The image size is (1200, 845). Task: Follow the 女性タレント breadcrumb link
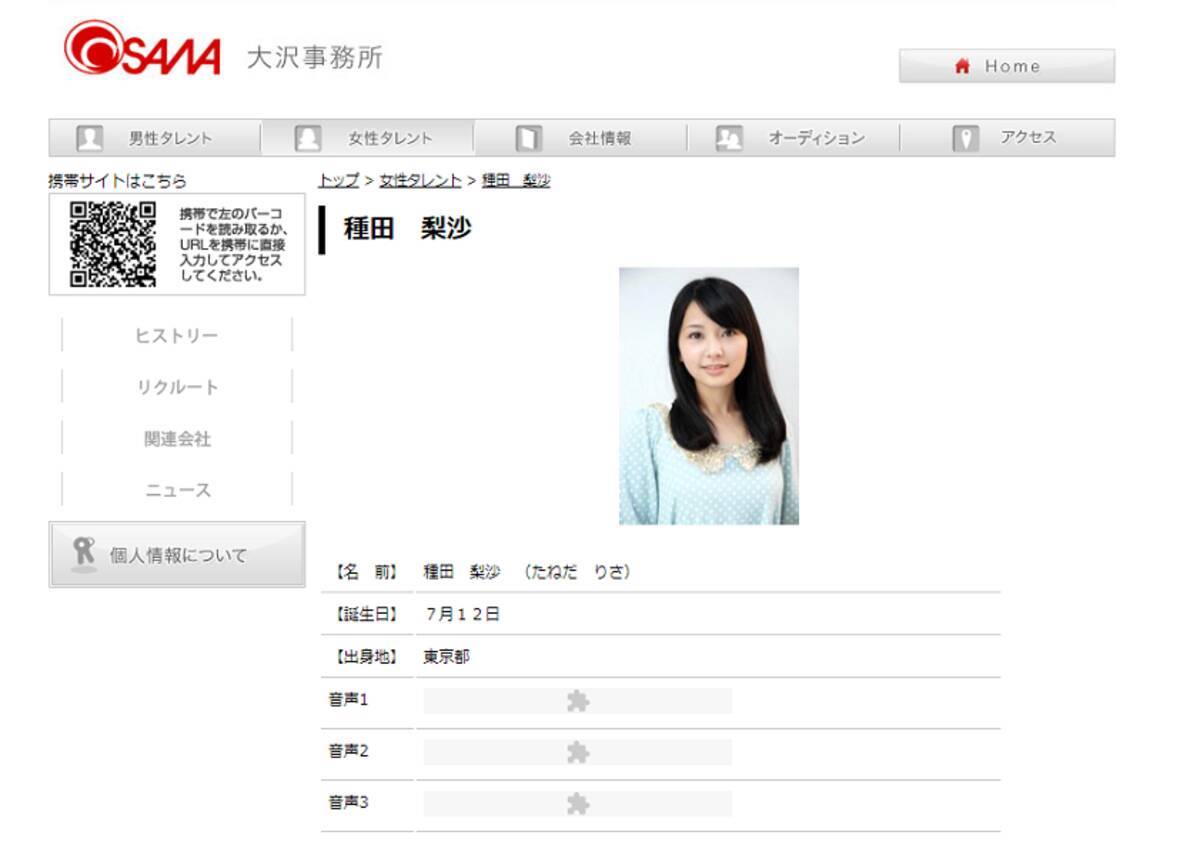coord(420,181)
